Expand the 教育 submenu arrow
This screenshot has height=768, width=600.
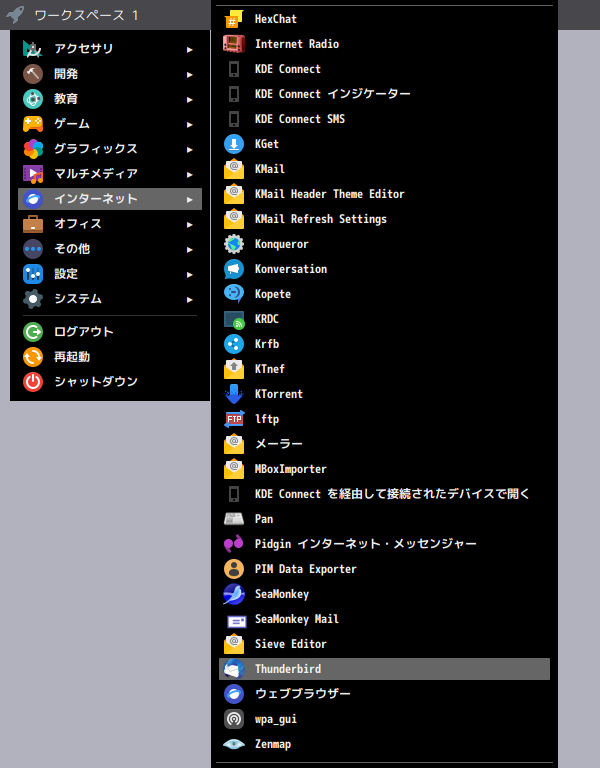[x=190, y=99]
